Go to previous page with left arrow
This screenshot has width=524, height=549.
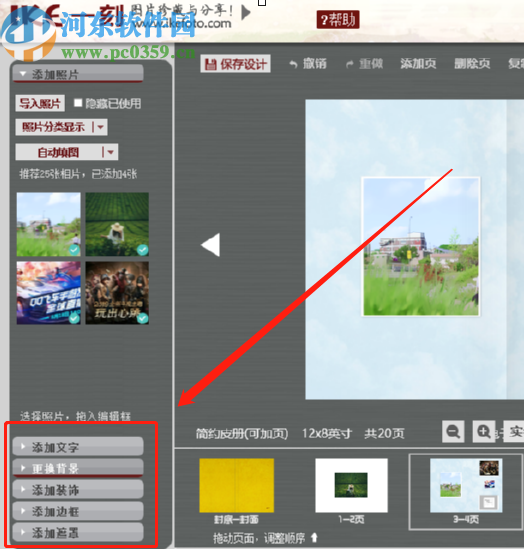211,245
